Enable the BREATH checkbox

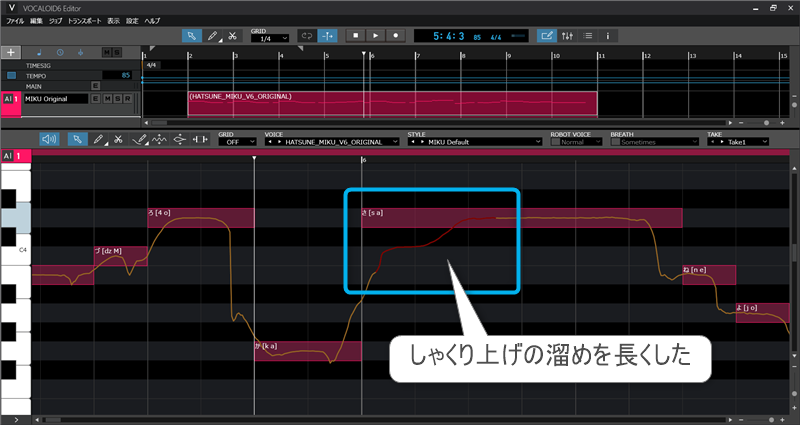(615, 142)
